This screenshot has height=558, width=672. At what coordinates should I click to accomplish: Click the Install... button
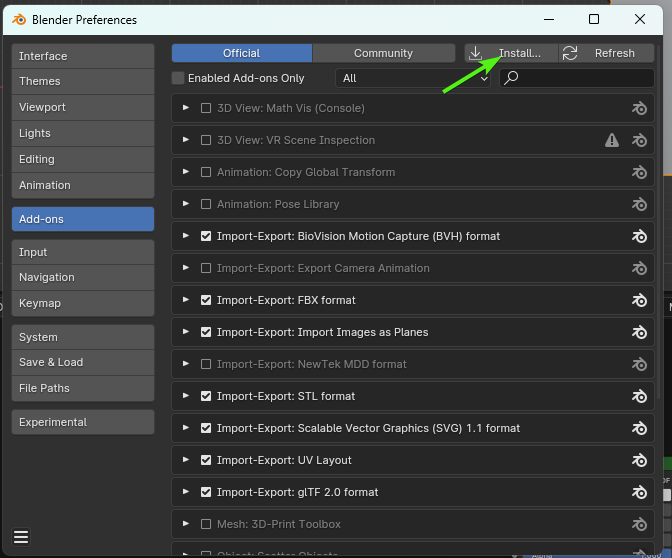511,53
